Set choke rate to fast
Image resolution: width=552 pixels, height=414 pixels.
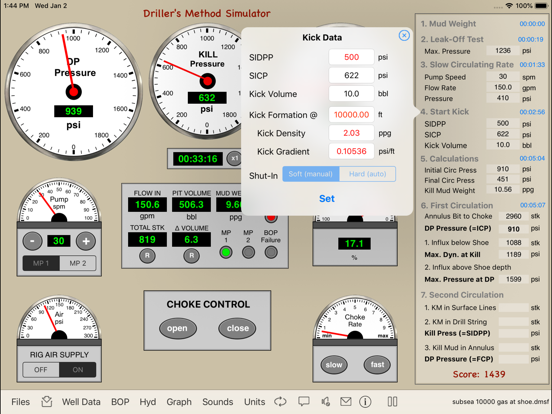(x=377, y=365)
